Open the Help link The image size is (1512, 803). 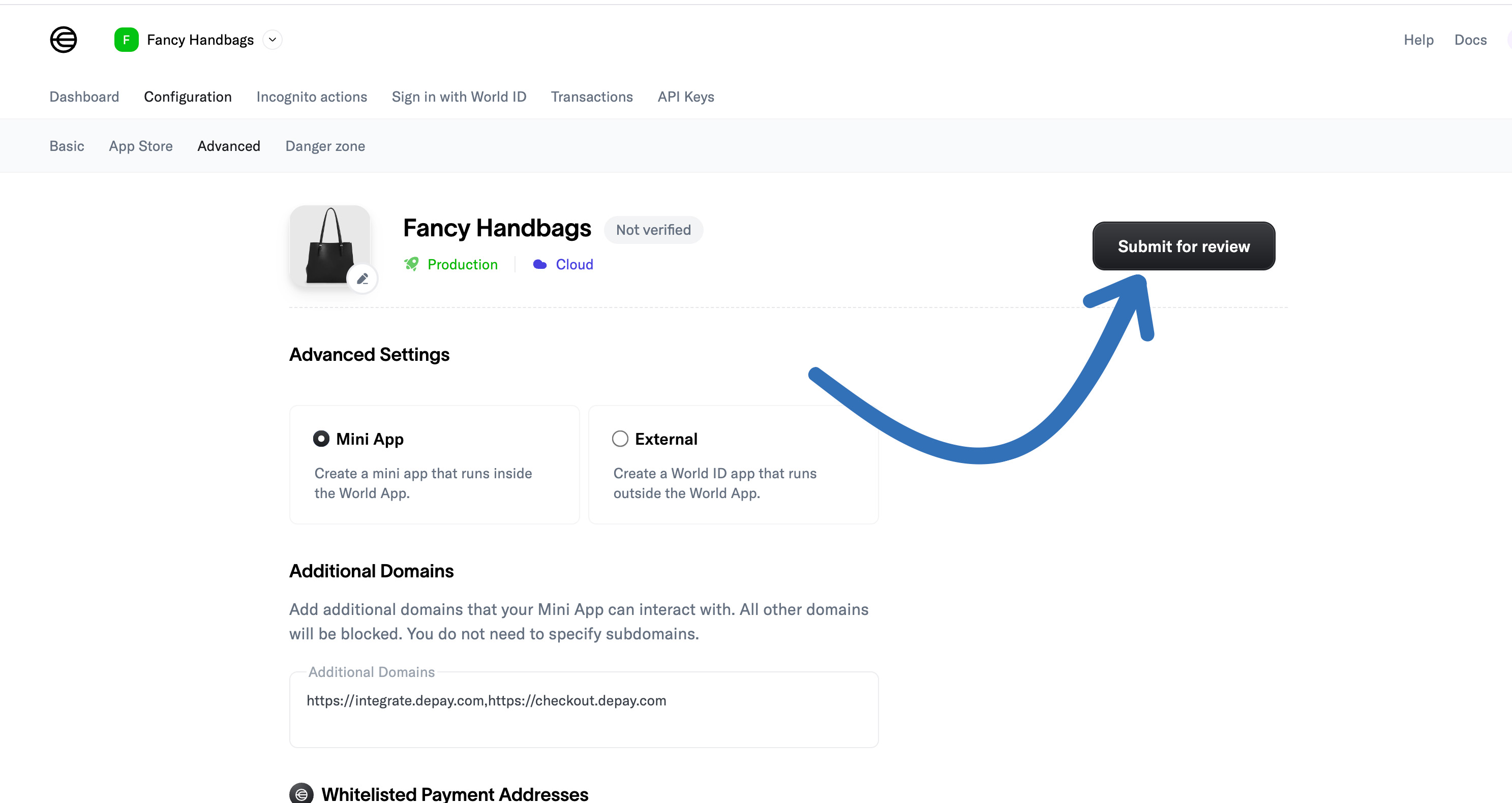coord(1418,40)
